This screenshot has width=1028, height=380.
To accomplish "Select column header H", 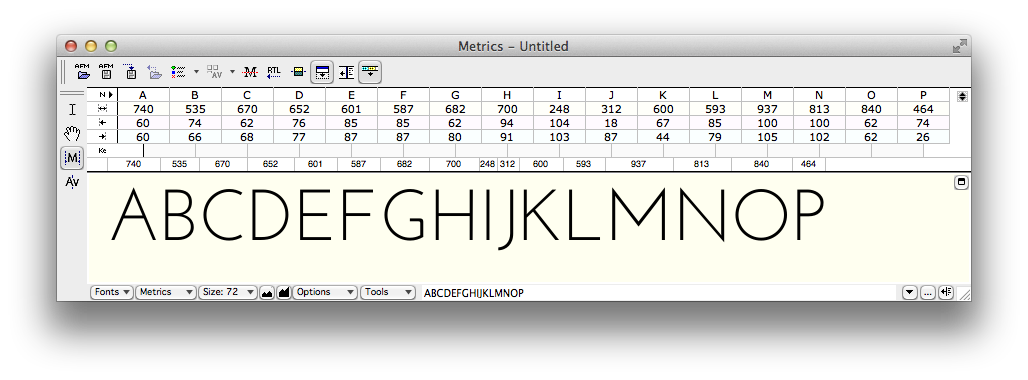I will point(507,95).
